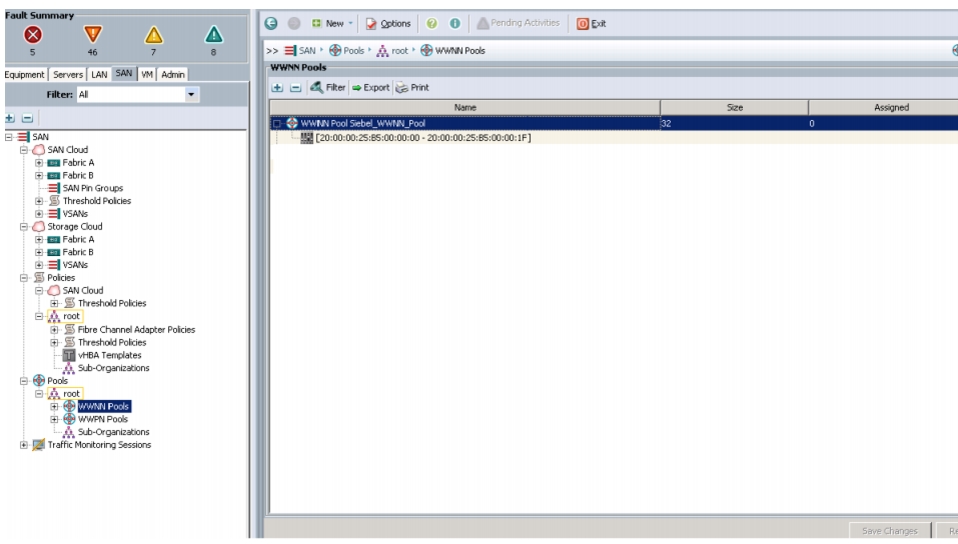Click the critical faults red X icon
958x544 pixels.
coord(33,35)
